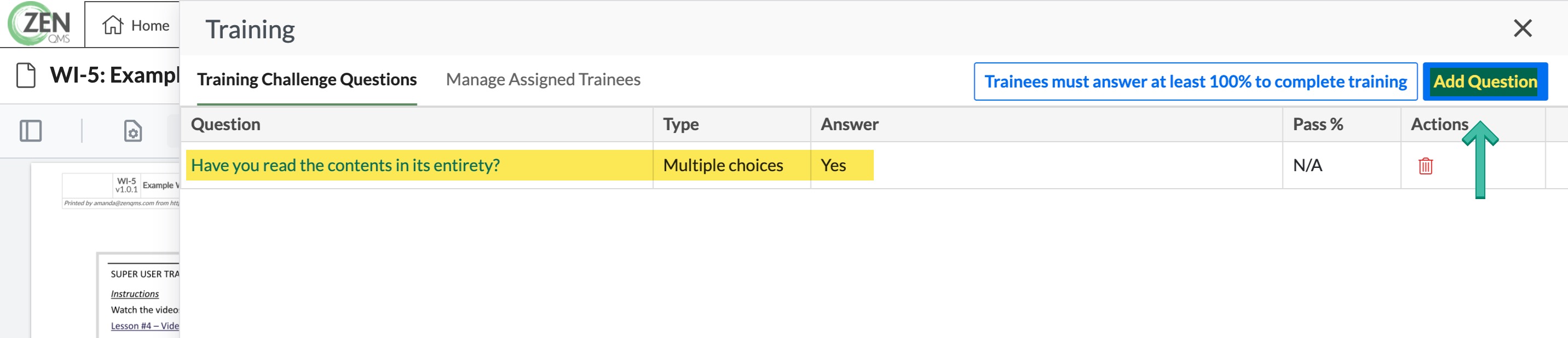Delete the question with trash icon
Viewport: 1568px width, 338px height.
(1425, 165)
